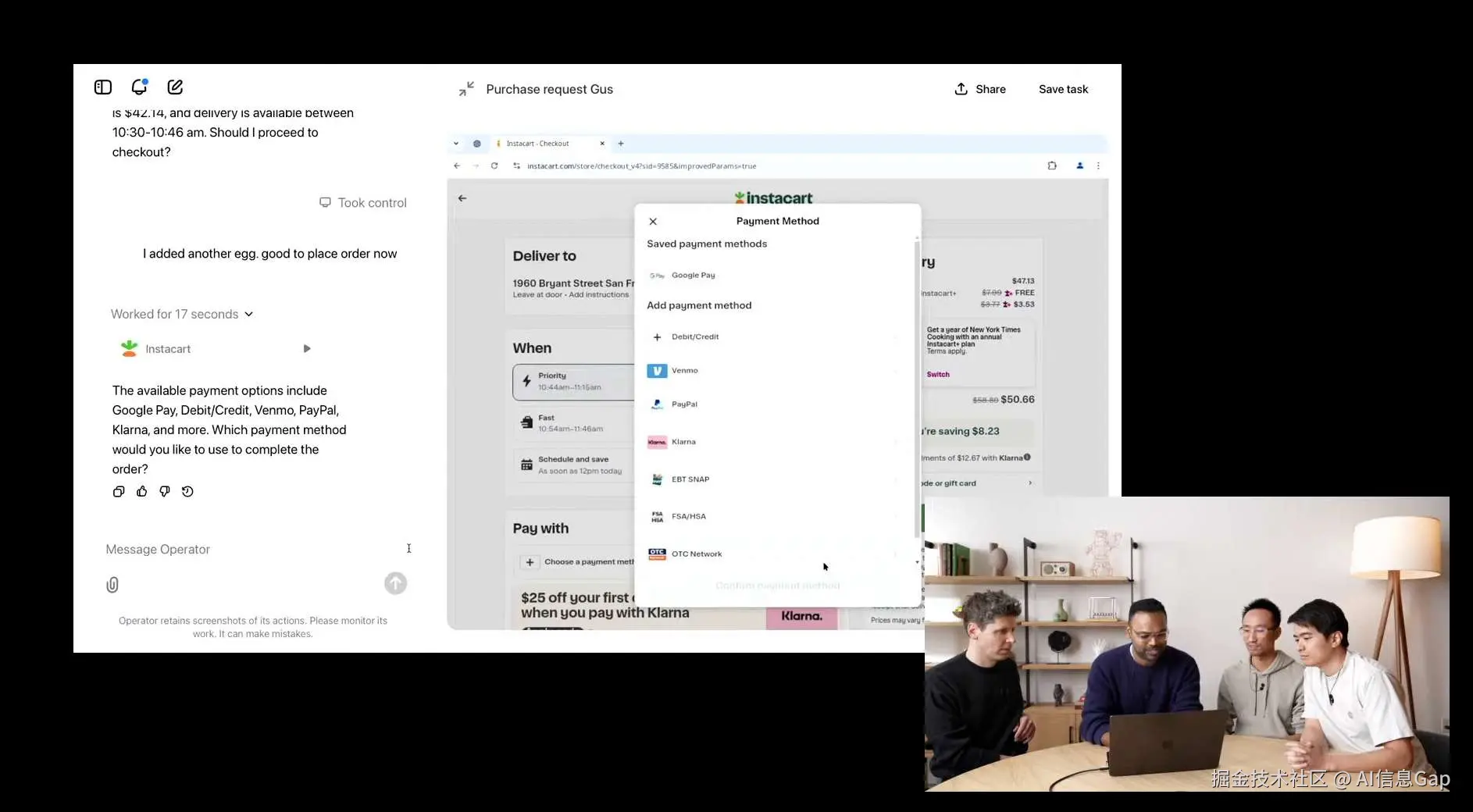Select Schedule and save delivery option
The image size is (1473, 812).
point(575,465)
